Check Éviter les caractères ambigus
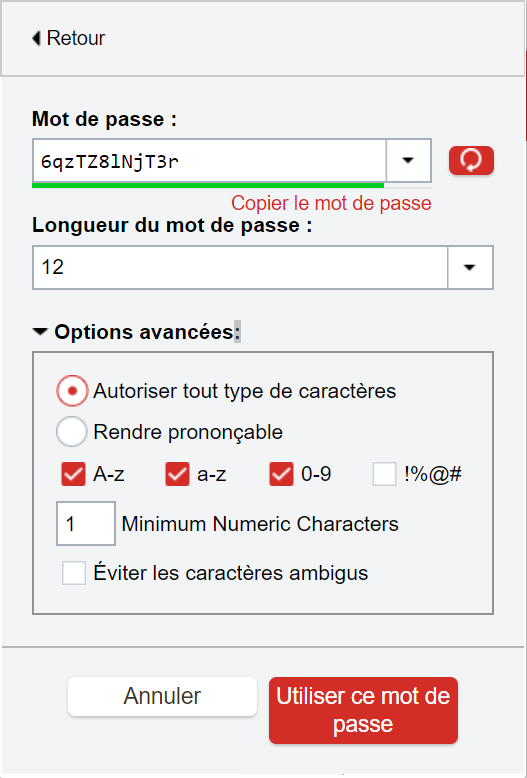This screenshot has height=778, width=527. (x=74, y=573)
